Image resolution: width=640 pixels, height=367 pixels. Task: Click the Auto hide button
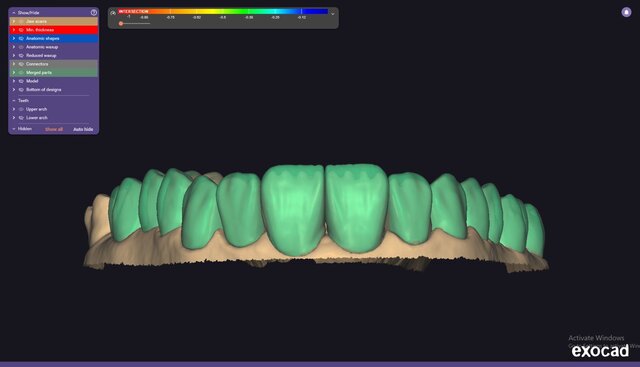83,129
